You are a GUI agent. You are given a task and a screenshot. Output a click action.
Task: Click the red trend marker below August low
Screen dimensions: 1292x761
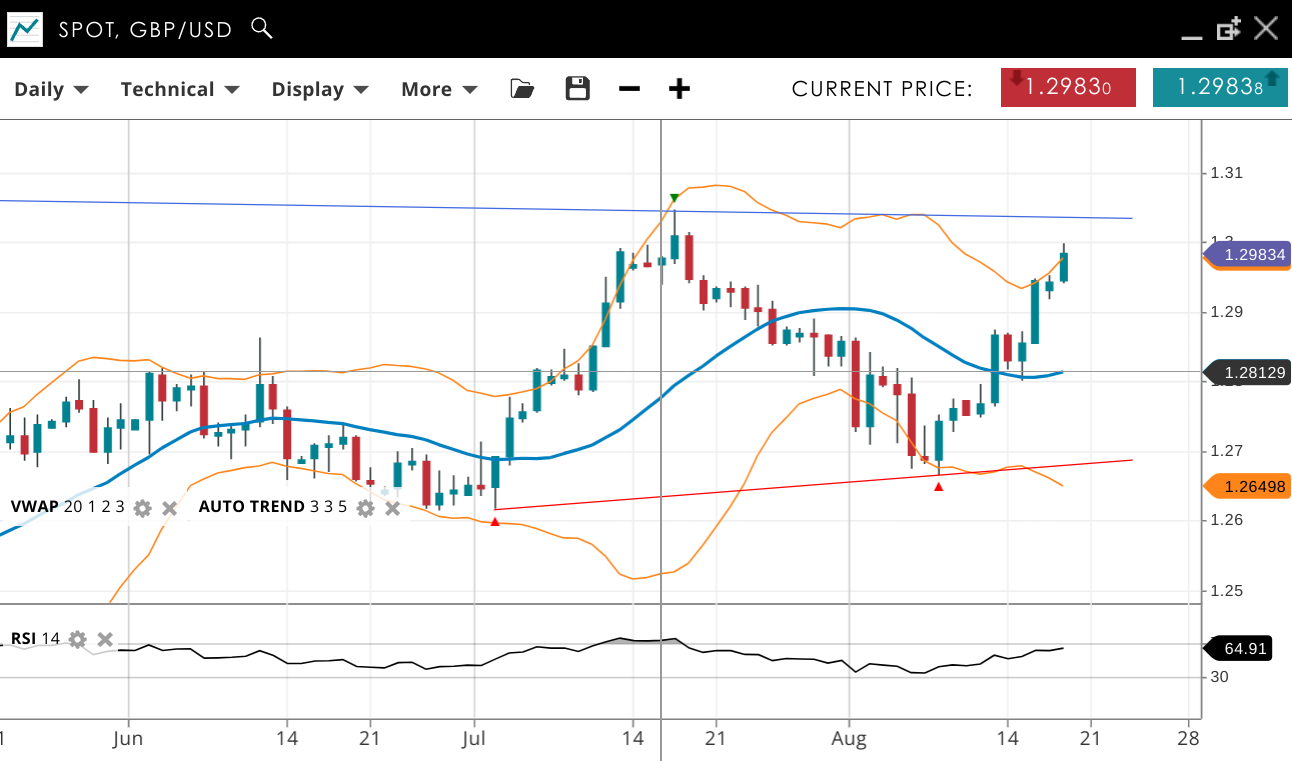[x=938, y=487]
